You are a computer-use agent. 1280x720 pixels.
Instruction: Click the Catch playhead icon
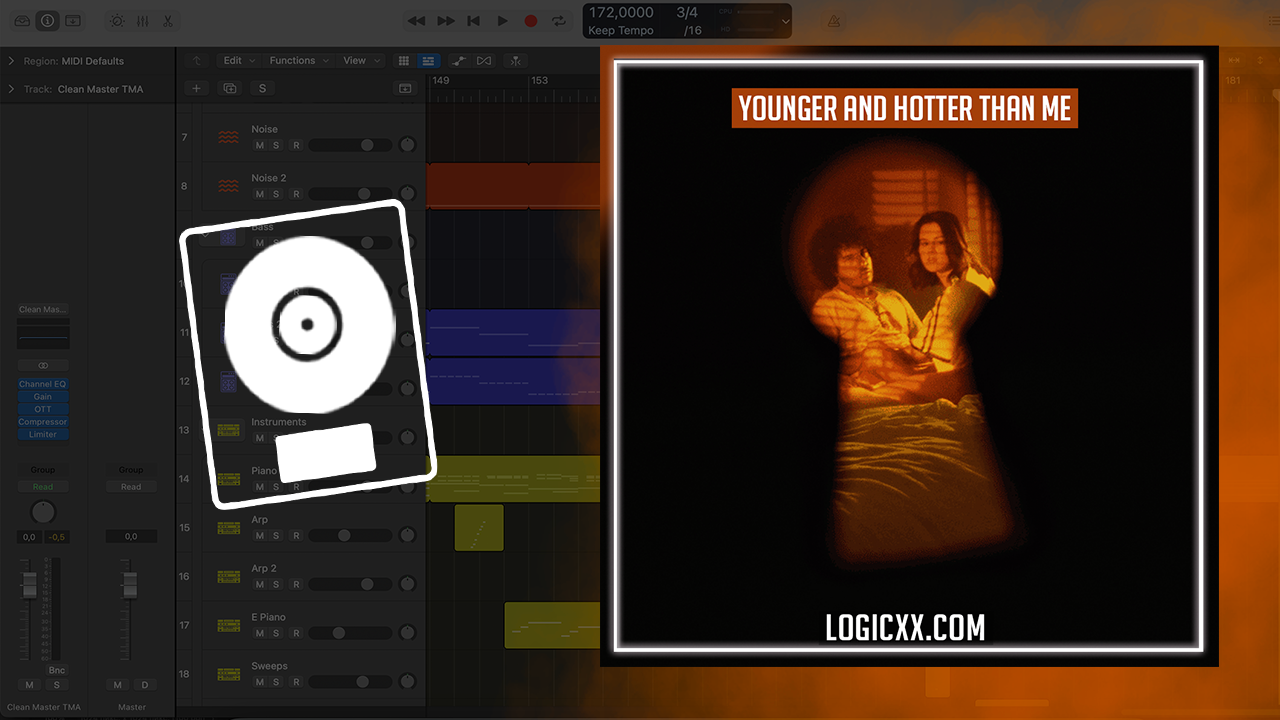[516, 61]
